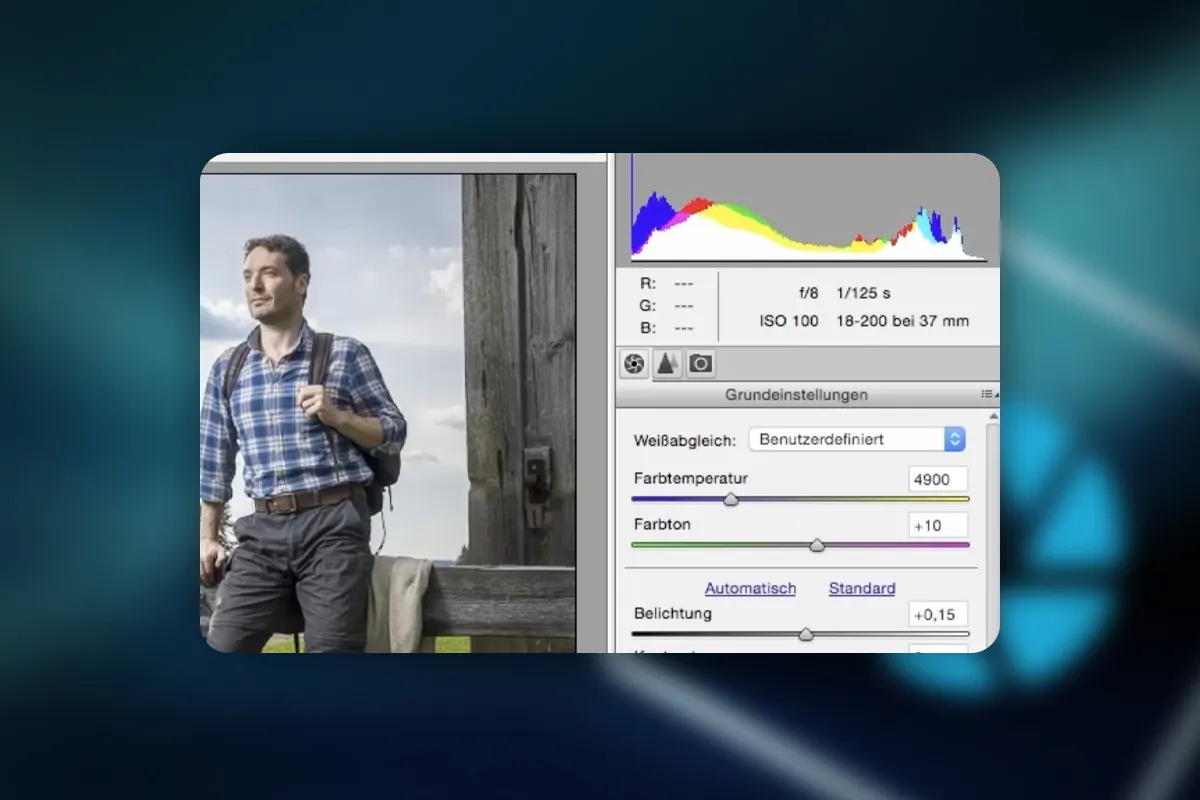Click the Farbton value field +10
The width and height of the screenshot is (1200, 800).
[938, 525]
